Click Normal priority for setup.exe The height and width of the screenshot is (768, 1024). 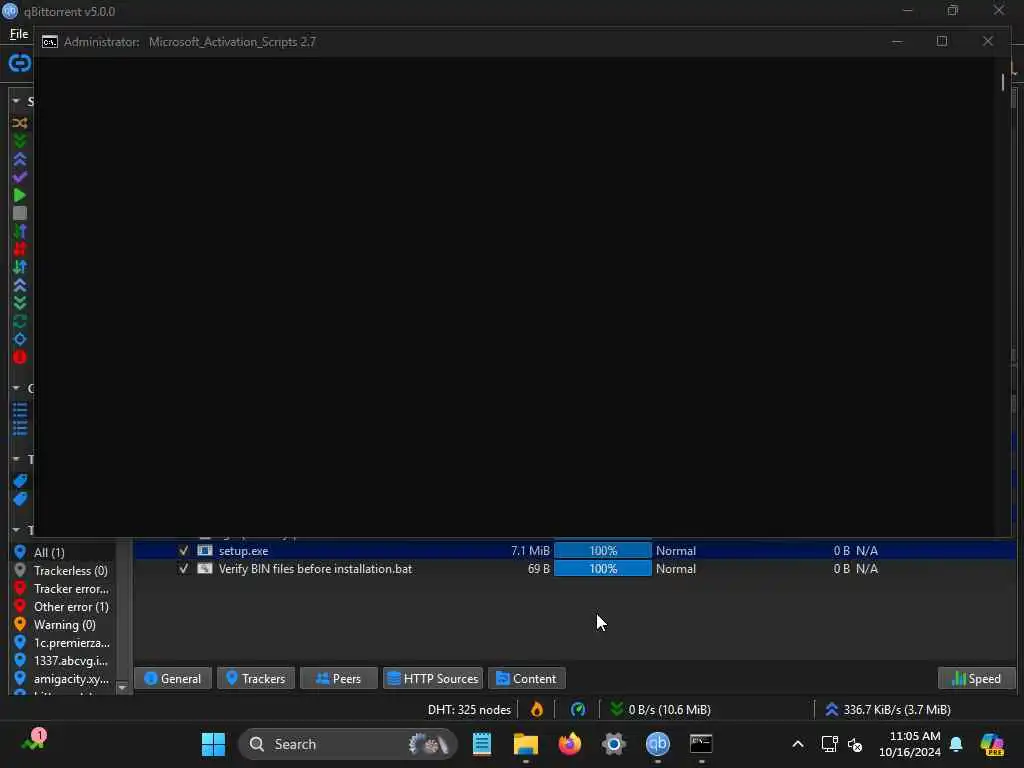tap(676, 551)
